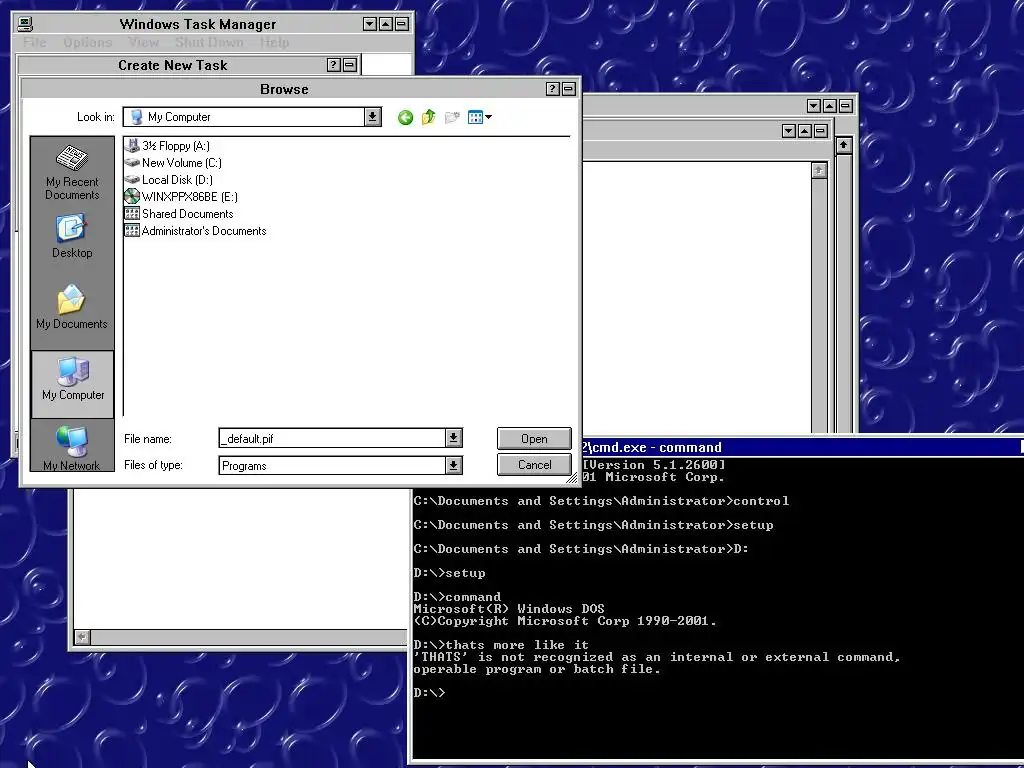Open My Recent Documents in places bar
Image resolution: width=1024 pixels, height=768 pixels.
click(x=72, y=173)
